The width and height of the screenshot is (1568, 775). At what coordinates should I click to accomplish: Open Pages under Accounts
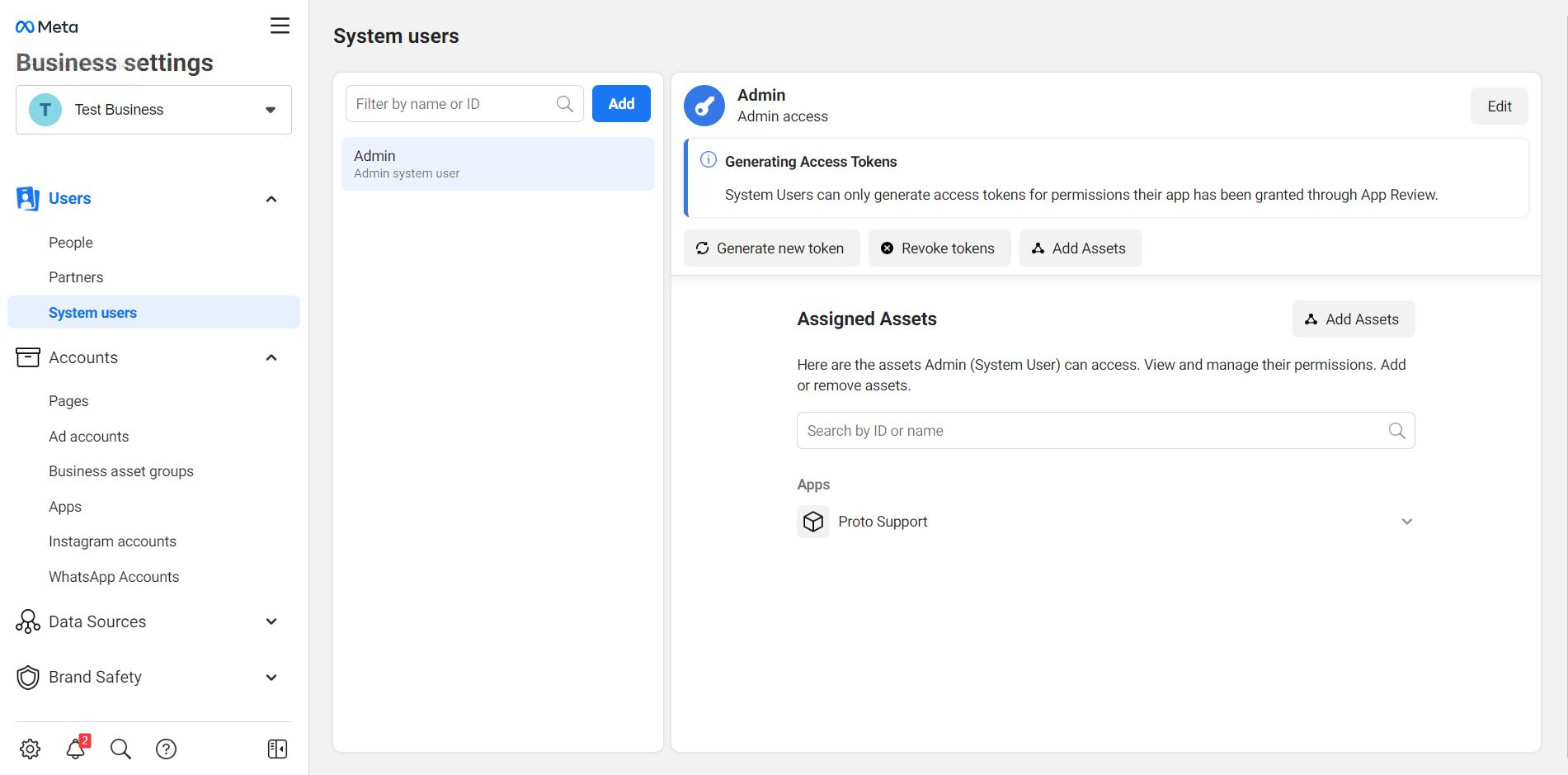pyautogui.click(x=68, y=401)
